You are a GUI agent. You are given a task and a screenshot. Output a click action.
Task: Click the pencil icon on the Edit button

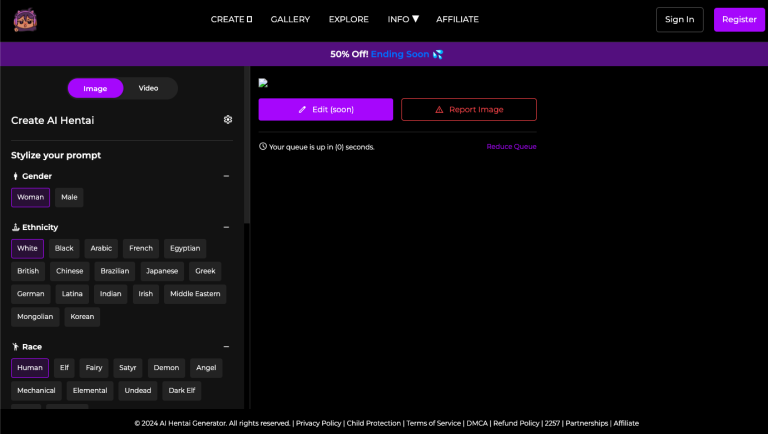(303, 109)
